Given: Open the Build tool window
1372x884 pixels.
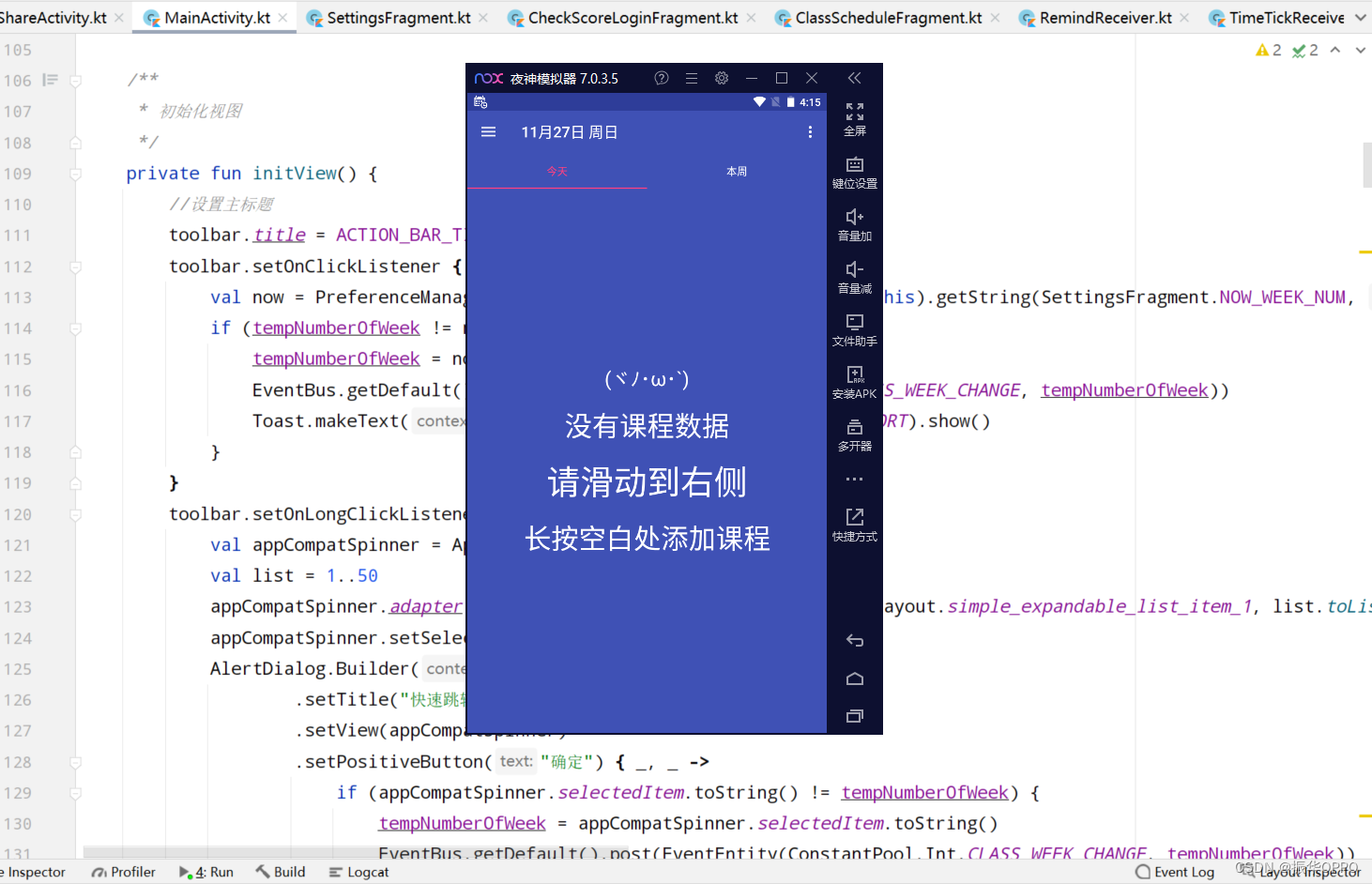Looking at the screenshot, I should point(281,872).
